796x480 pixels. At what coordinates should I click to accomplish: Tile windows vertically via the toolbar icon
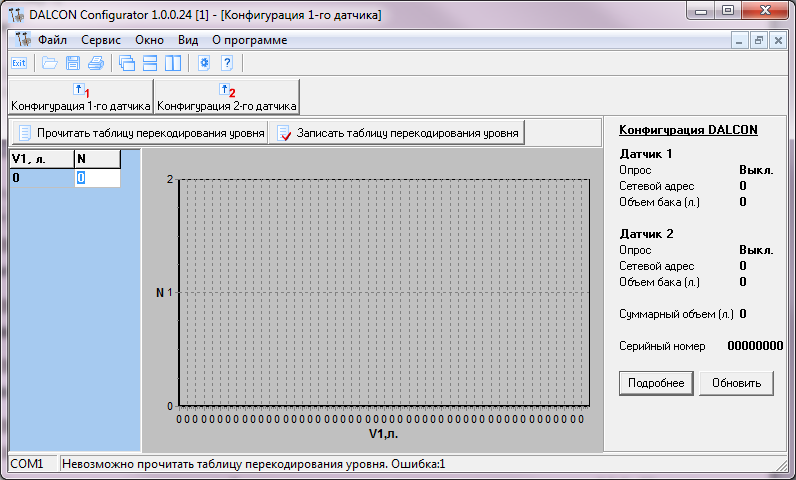(x=173, y=63)
